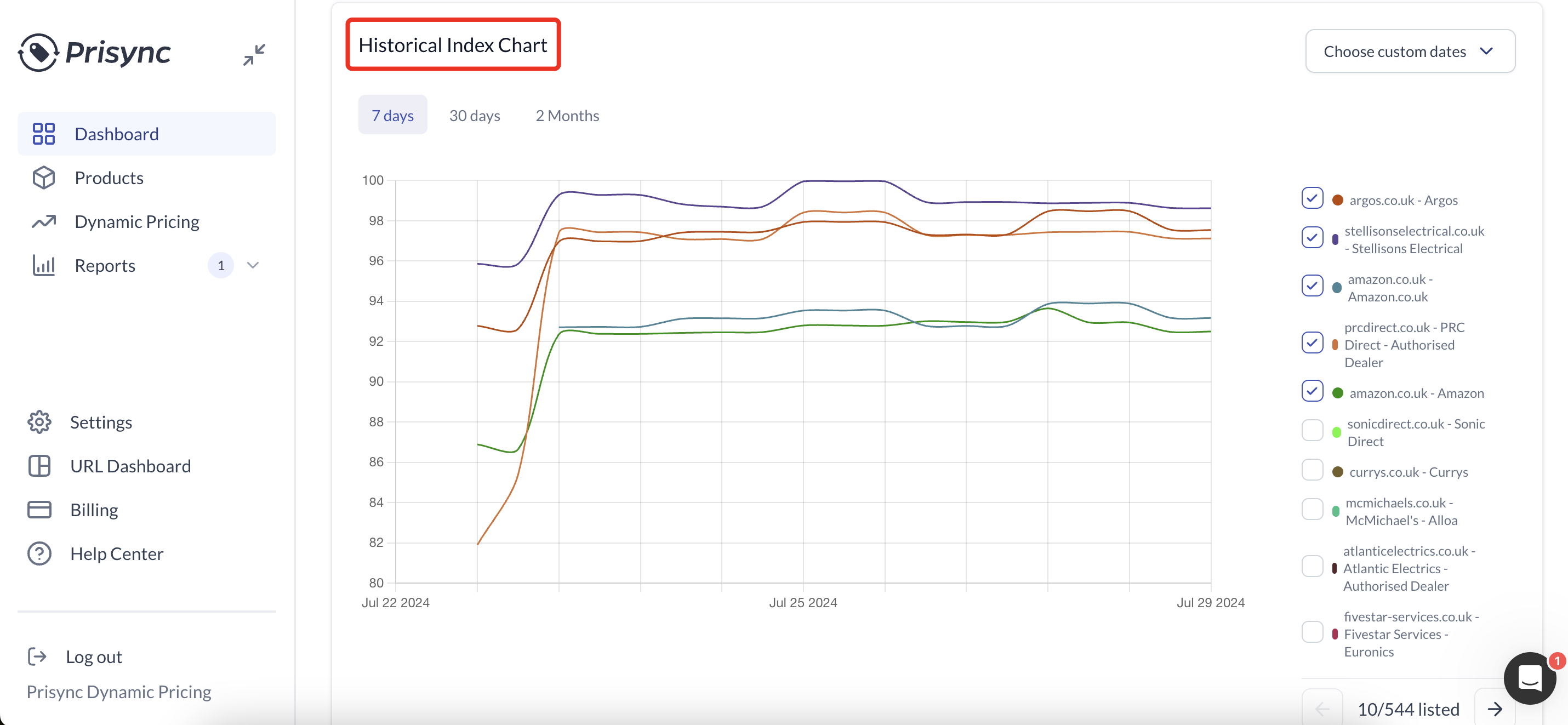The image size is (1568, 725).
Task: Open Help Center
Action: coord(116,553)
